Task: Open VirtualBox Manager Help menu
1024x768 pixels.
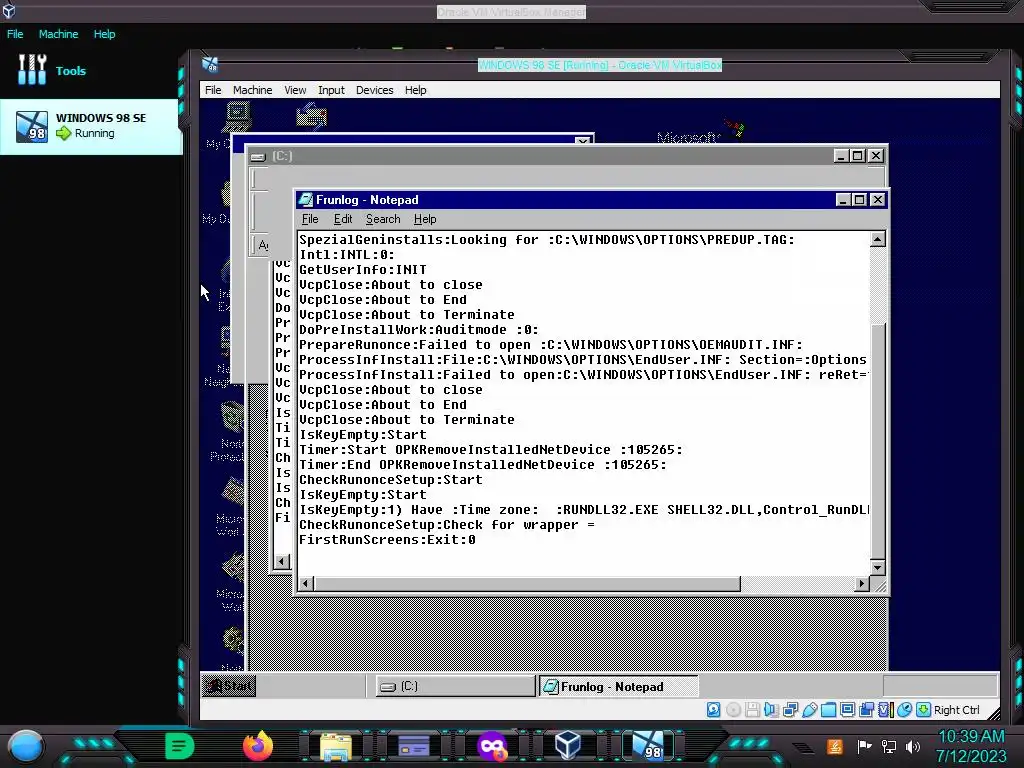Action: pyautogui.click(x=104, y=34)
